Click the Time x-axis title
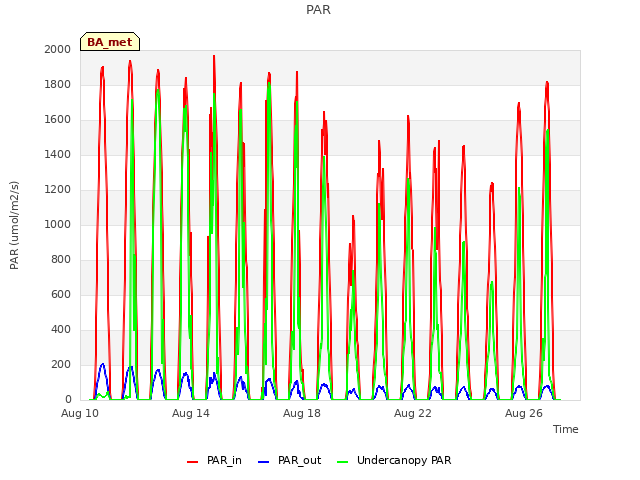This screenshot has width=640, height=480. tap(565, 429)
